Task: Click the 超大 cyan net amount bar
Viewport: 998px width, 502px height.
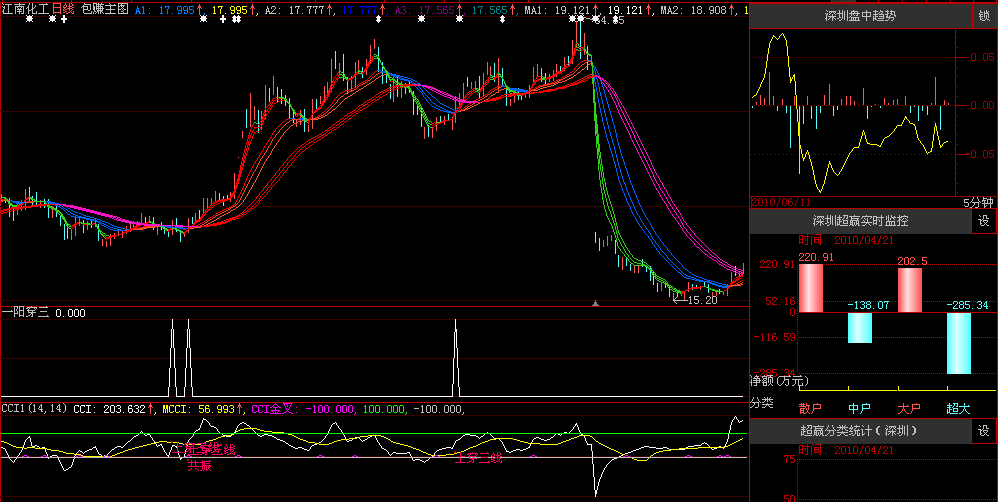Action: tap(959, 342)
